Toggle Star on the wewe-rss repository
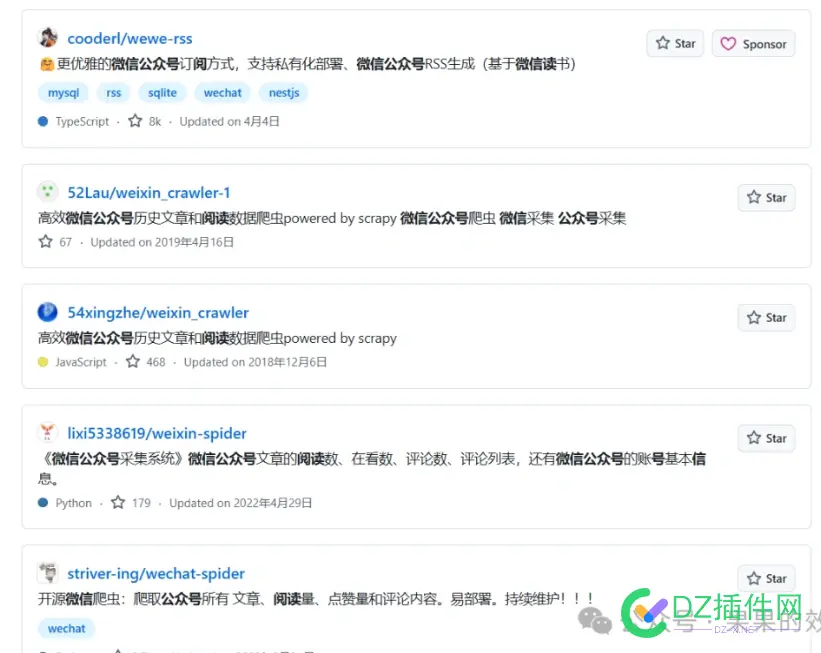 [x=674, y=43]
